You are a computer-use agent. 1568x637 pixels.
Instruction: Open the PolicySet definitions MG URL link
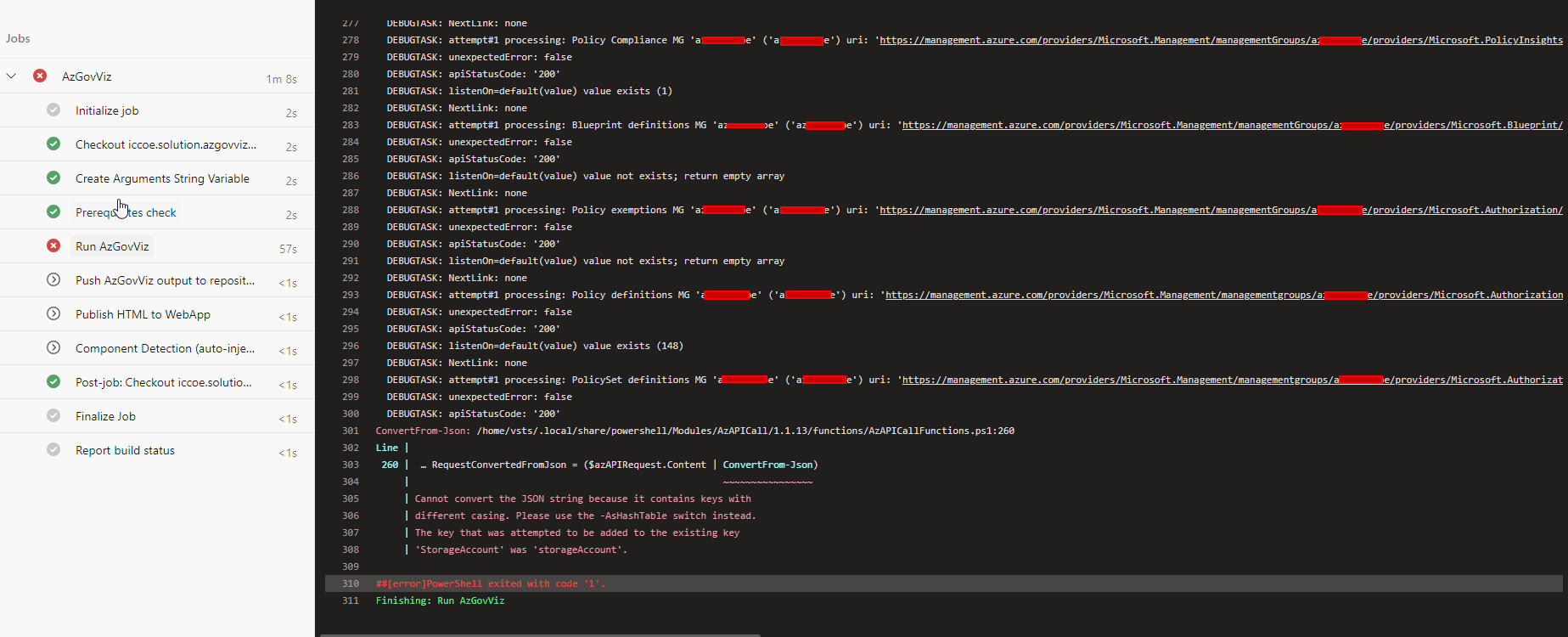click(x=1232, y=380)
